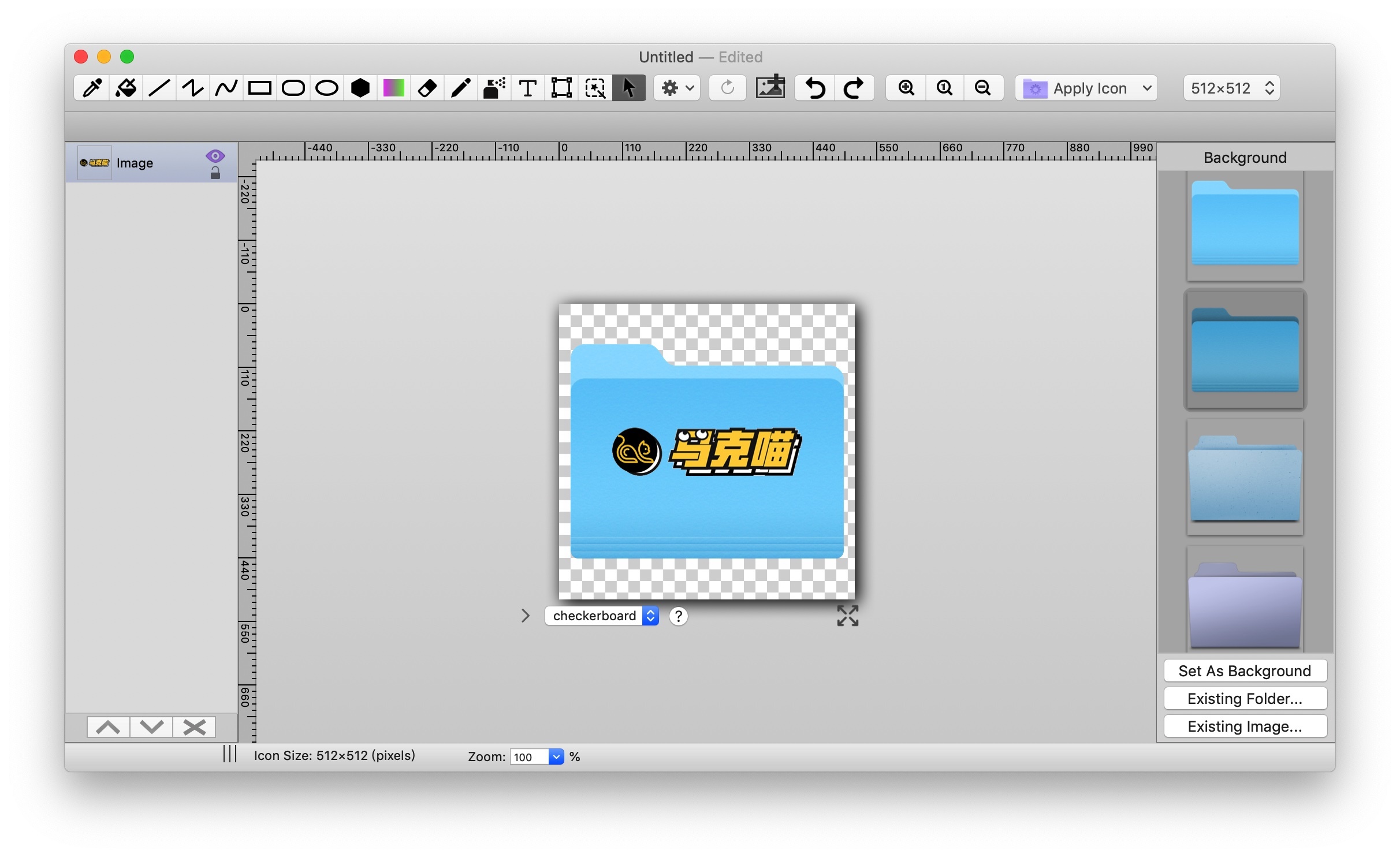Open the gradient color swatch tool
This screenshot has width=1400, height=857.
[x=393, y=88]
